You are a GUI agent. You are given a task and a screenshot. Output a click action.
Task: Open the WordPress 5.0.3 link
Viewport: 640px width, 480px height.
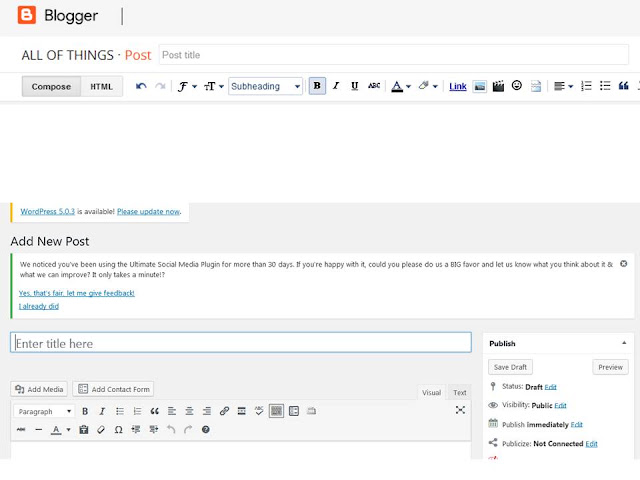48,211
